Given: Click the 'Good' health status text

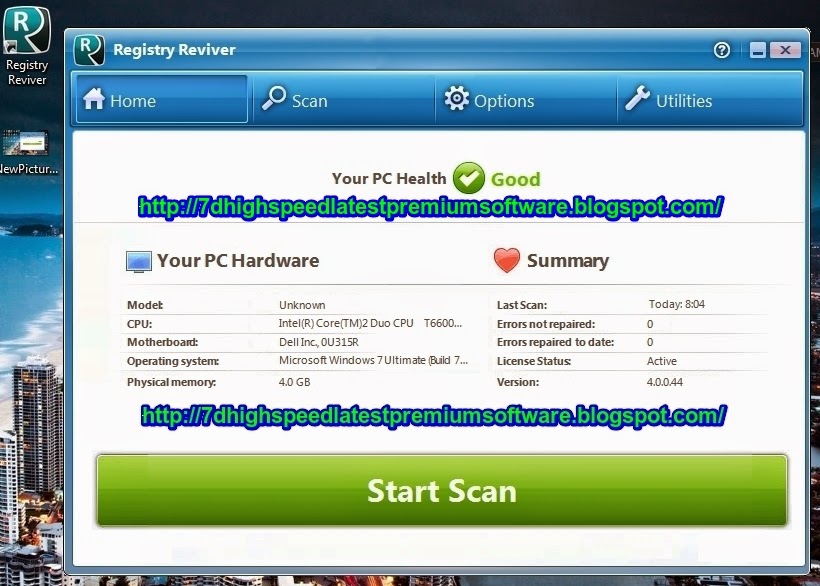Looking at the screenshot, I should [516, 179].
